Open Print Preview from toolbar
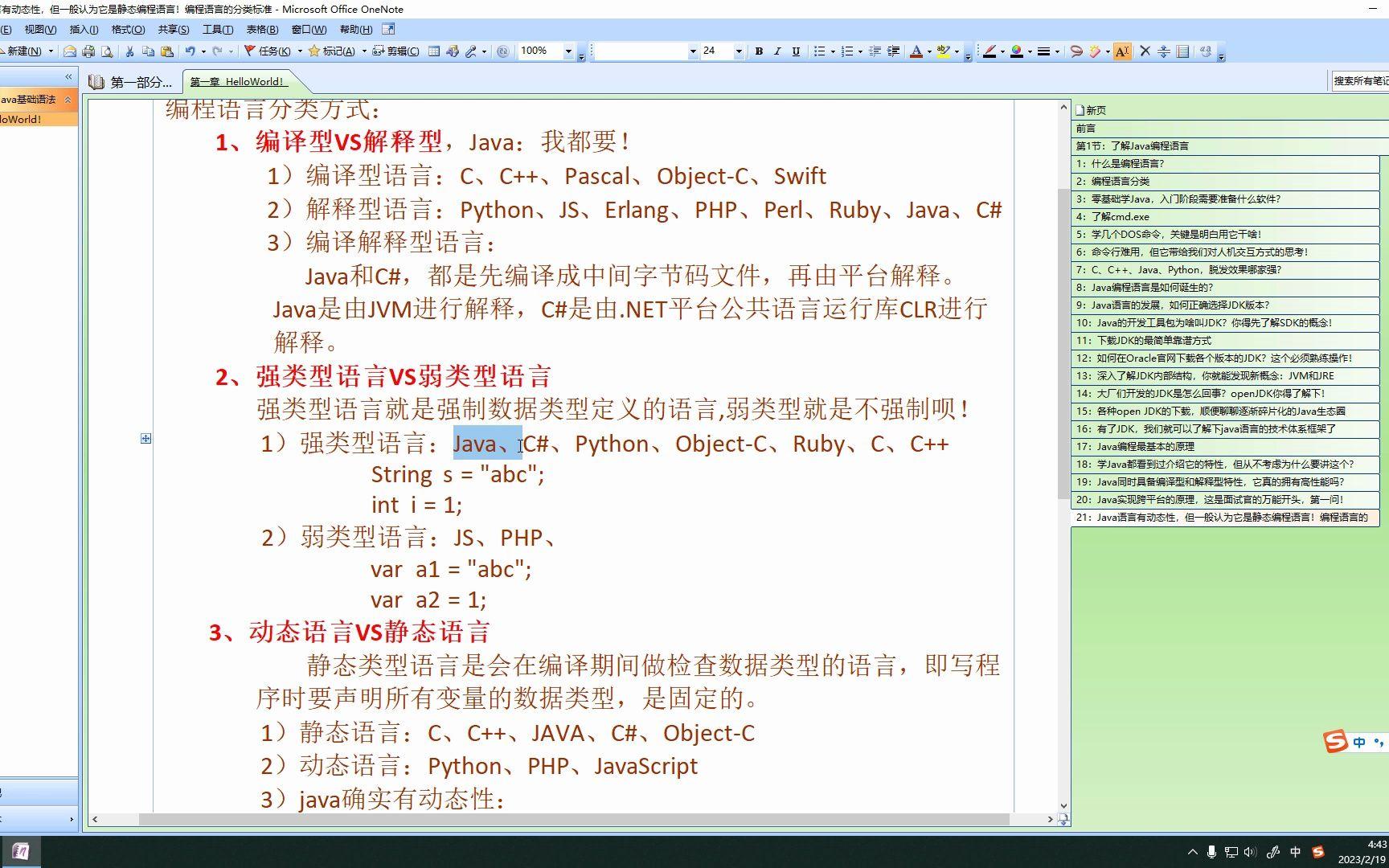The image size is (1389, 868). 106,51
